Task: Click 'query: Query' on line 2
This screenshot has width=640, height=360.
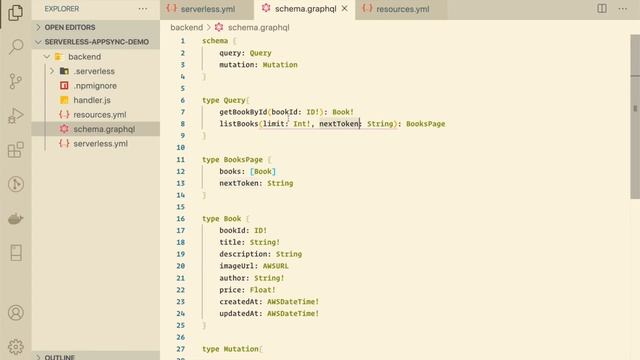Action: (x=245, y=53)
